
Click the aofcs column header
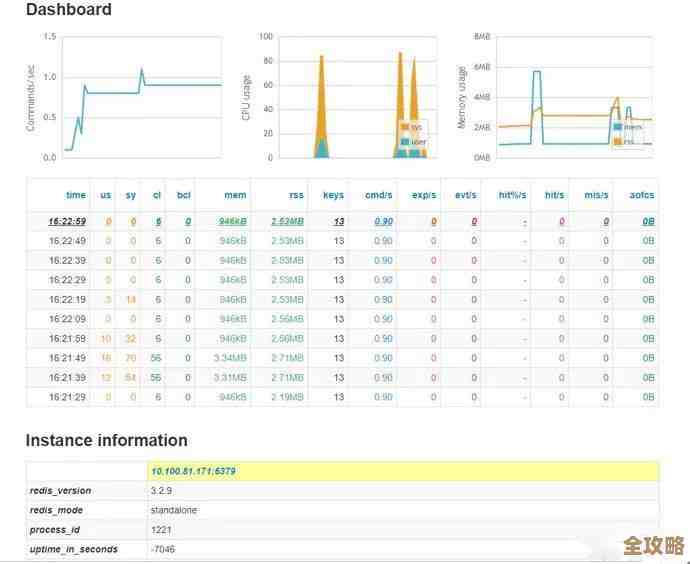point(643,195)
